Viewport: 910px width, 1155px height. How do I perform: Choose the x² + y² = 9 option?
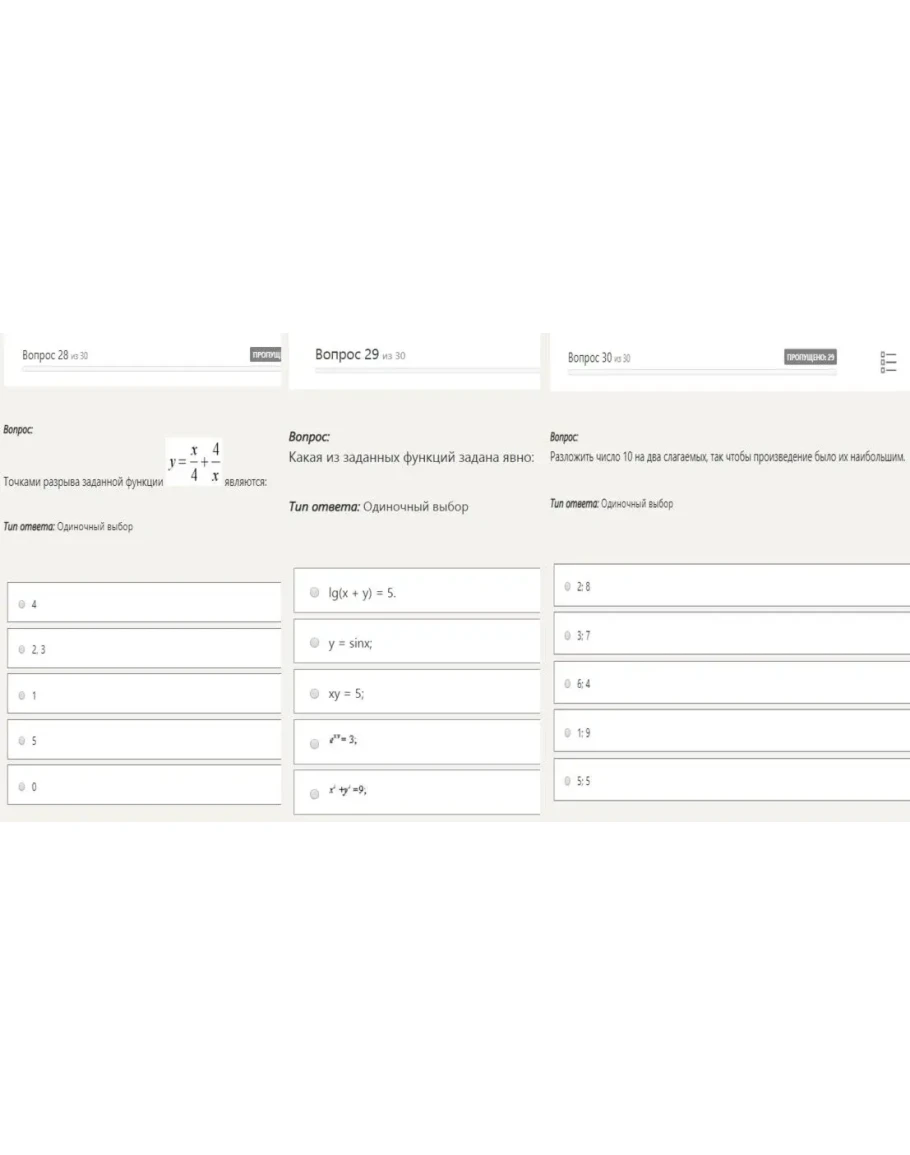point(314,791)
